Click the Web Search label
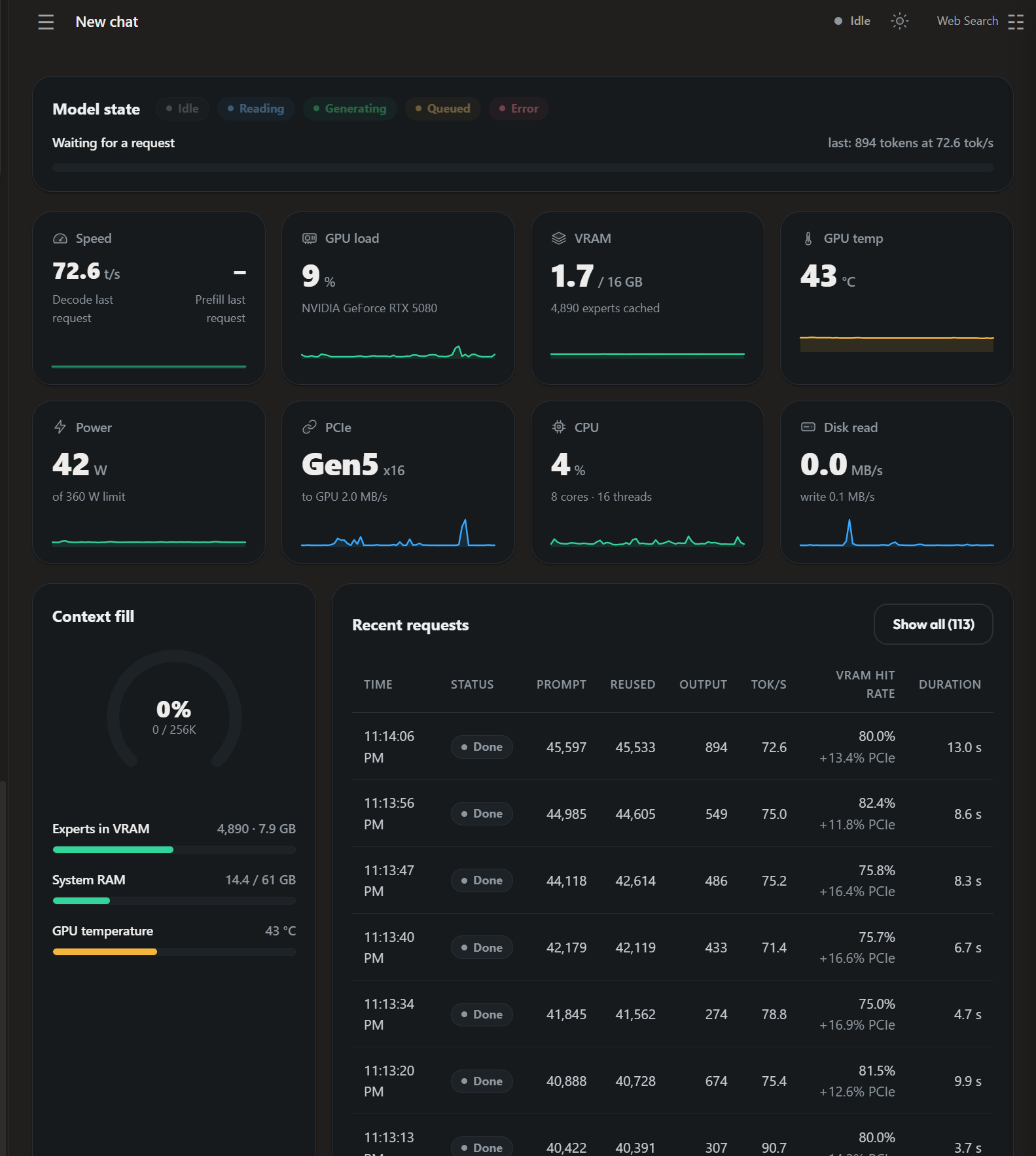1036x1156 pixels. [x=967, y=21]
